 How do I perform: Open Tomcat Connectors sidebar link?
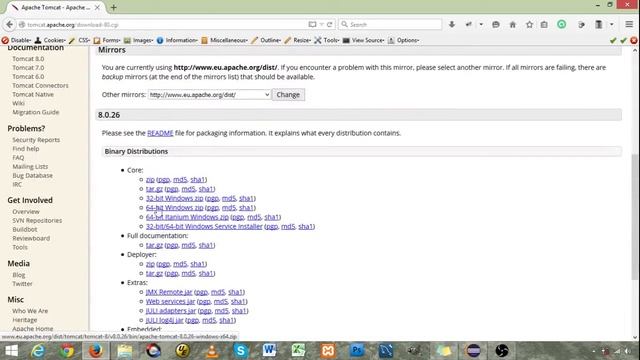[40, 86]
